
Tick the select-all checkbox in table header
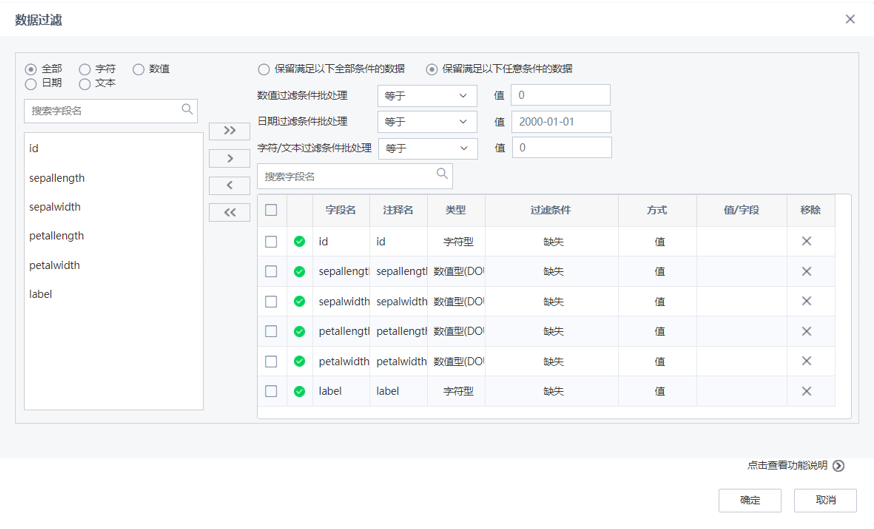[x=271, y=210]
